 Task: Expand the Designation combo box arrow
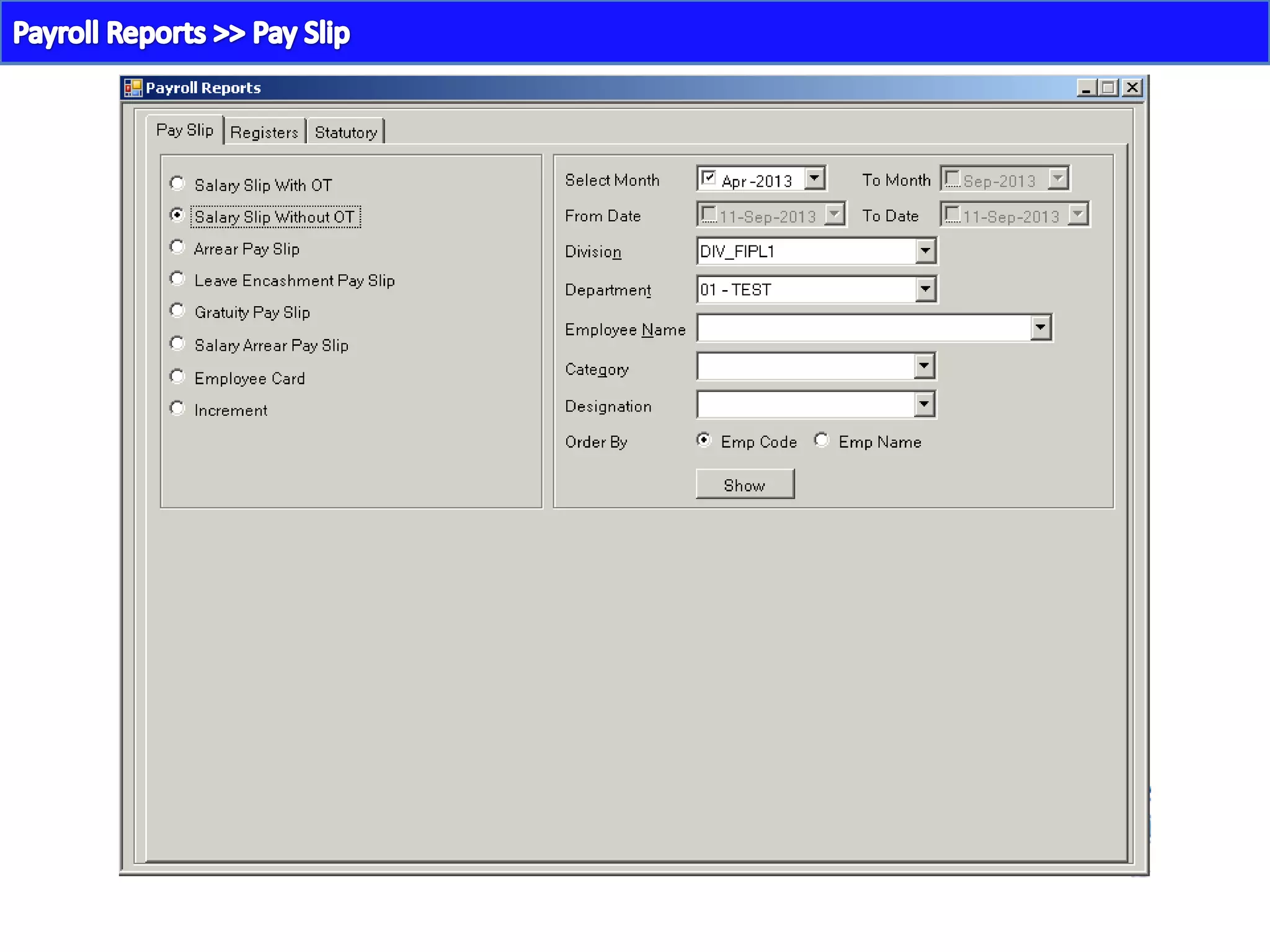click(x=924, y=405)
